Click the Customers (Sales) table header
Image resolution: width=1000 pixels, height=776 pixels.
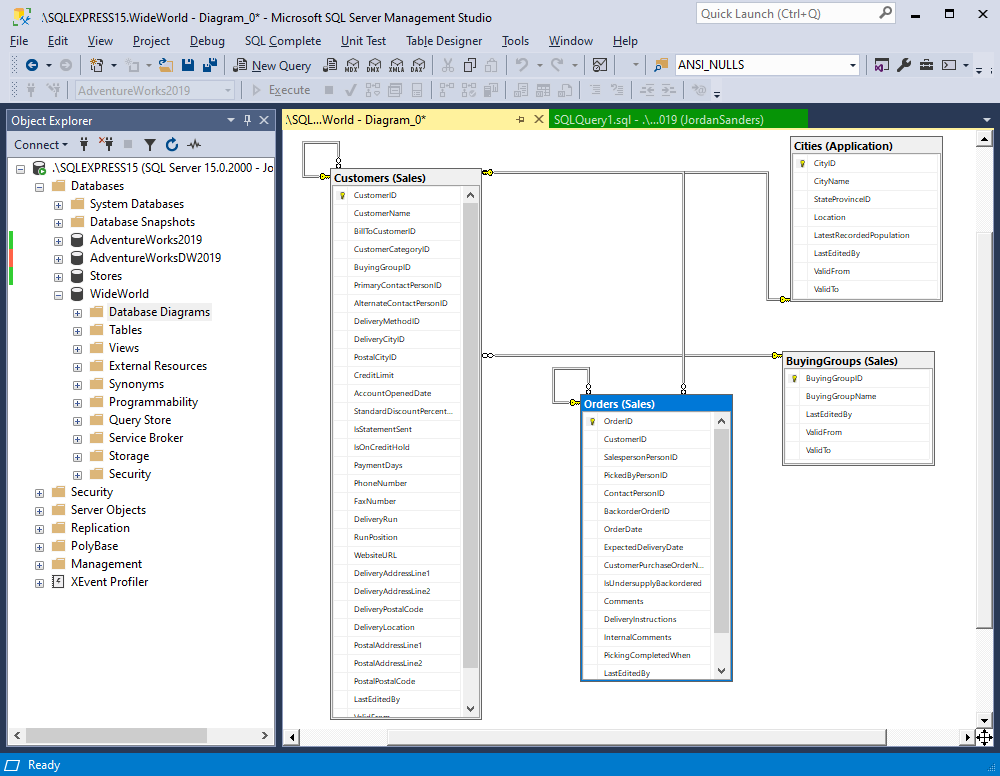pos(406,178)
